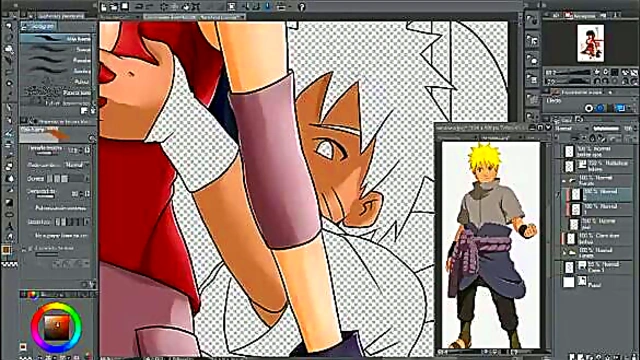Select the second brush preset in sub tool list
Viewport: 640px width, 360px height.
pos(56,49)
